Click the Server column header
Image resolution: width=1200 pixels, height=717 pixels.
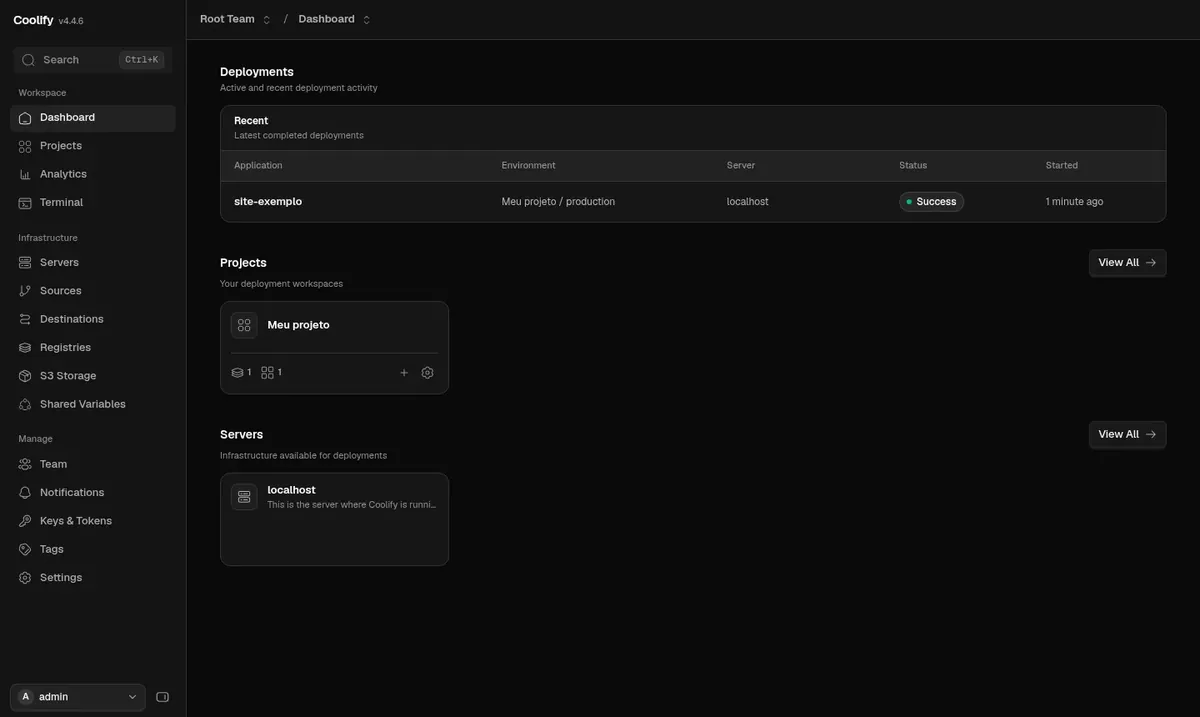[741, 166]
